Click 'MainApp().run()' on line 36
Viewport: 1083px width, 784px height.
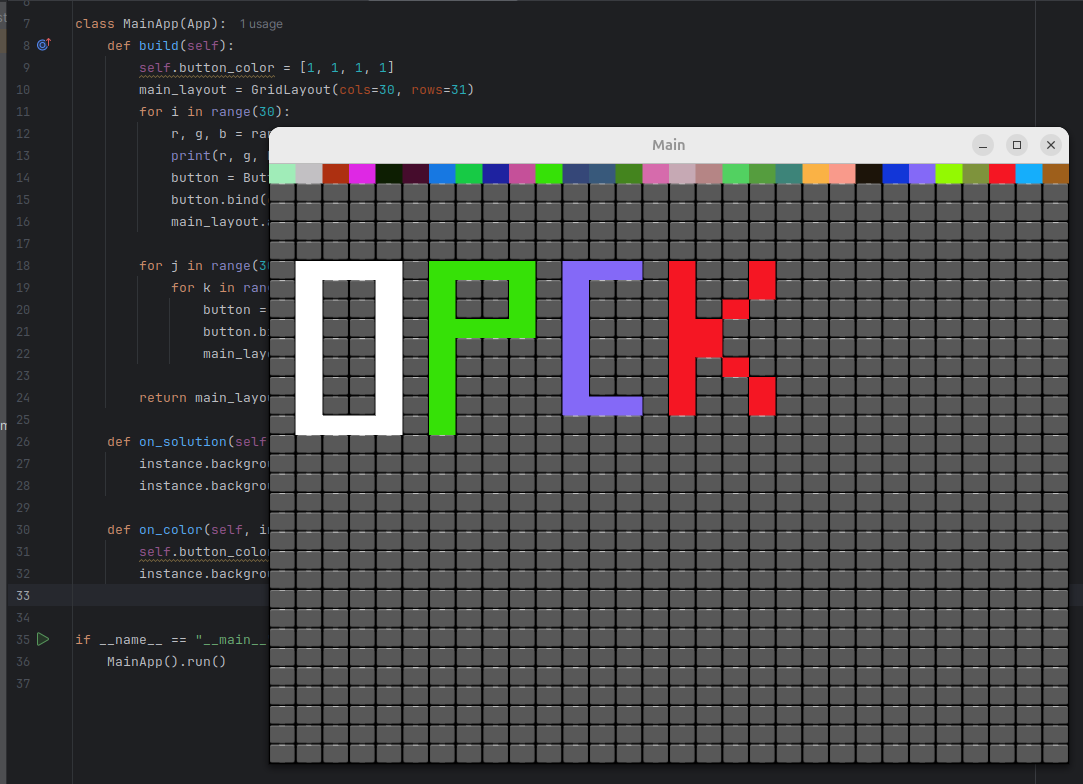pyautogui.click(x=166, y=662)
